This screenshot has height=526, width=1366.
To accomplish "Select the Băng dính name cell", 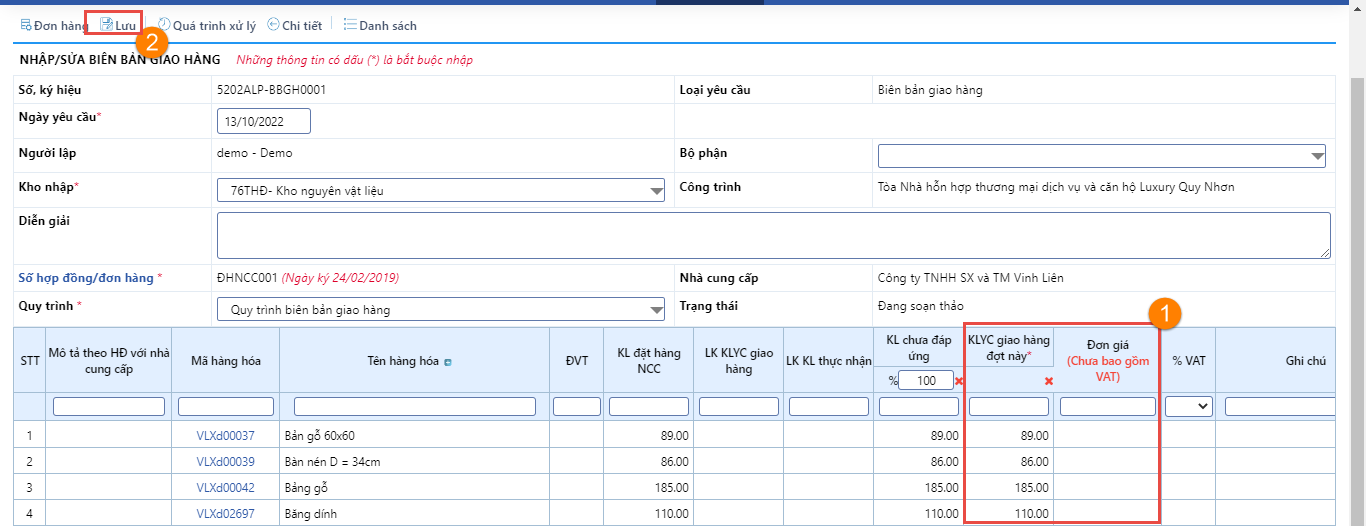I will [x=414, y=513].
